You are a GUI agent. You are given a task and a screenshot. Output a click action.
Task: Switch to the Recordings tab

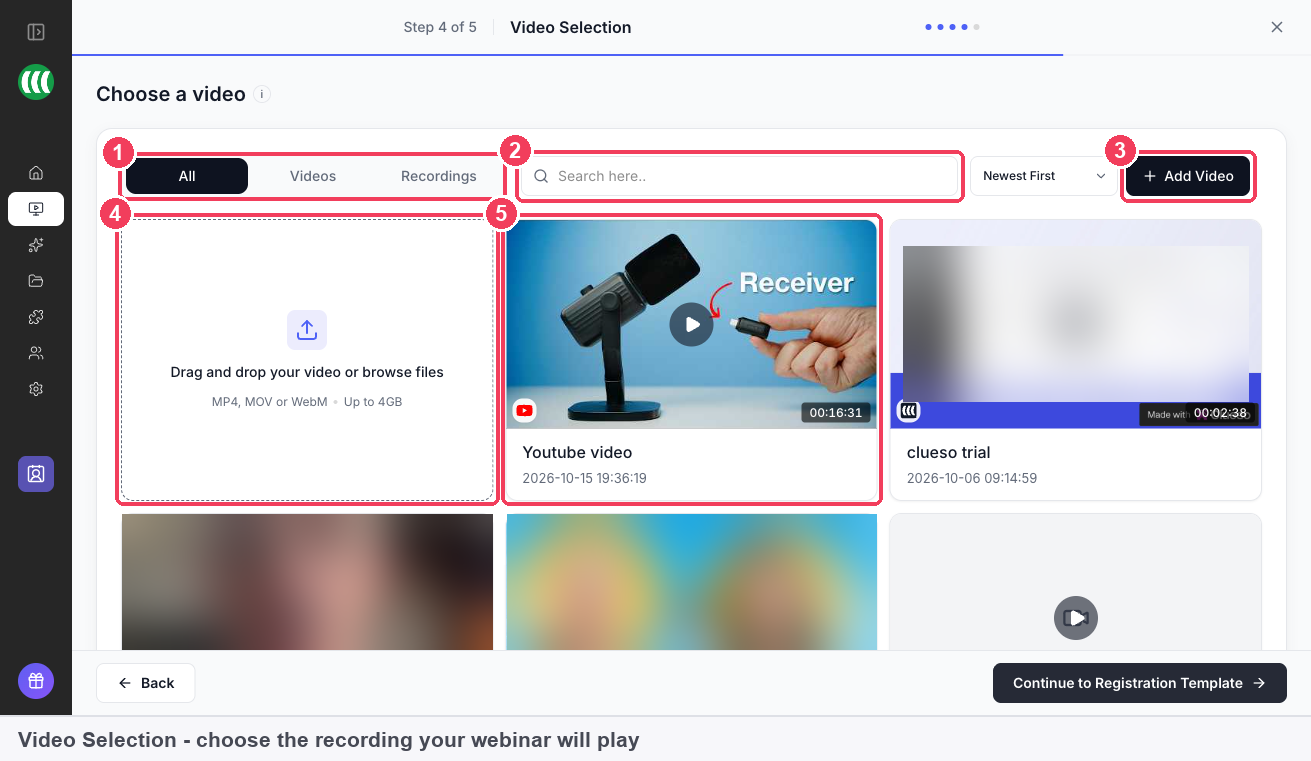[439, 176]
